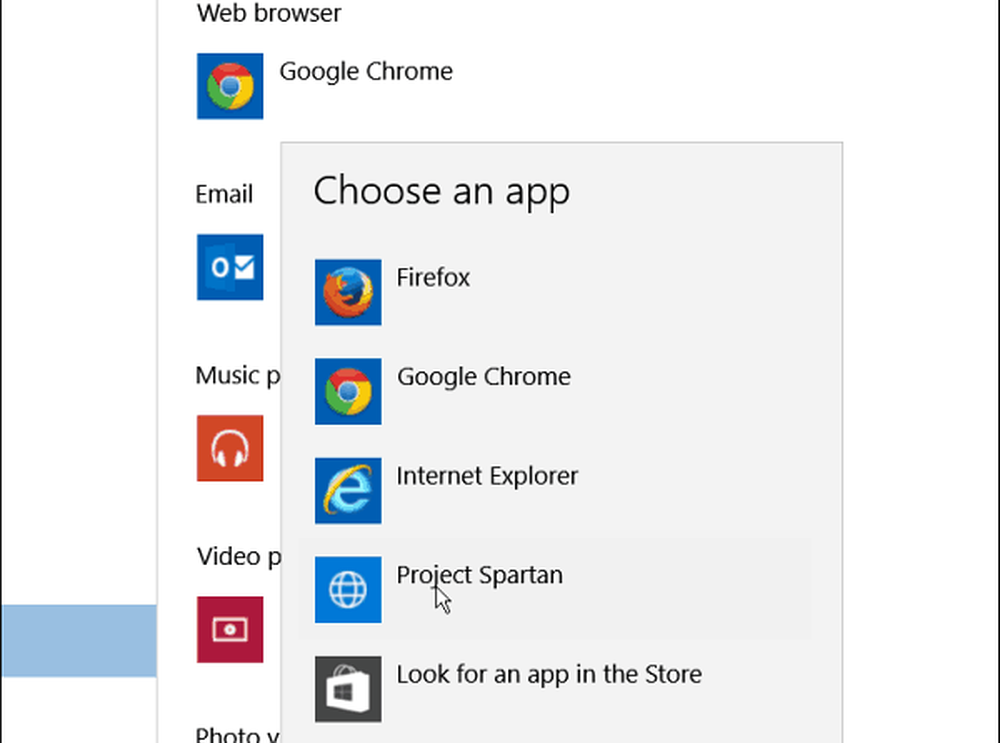The width and height of the screenshot is (1000, 743).
Task: Open the Email default app selector
Action: click(230, 268)
